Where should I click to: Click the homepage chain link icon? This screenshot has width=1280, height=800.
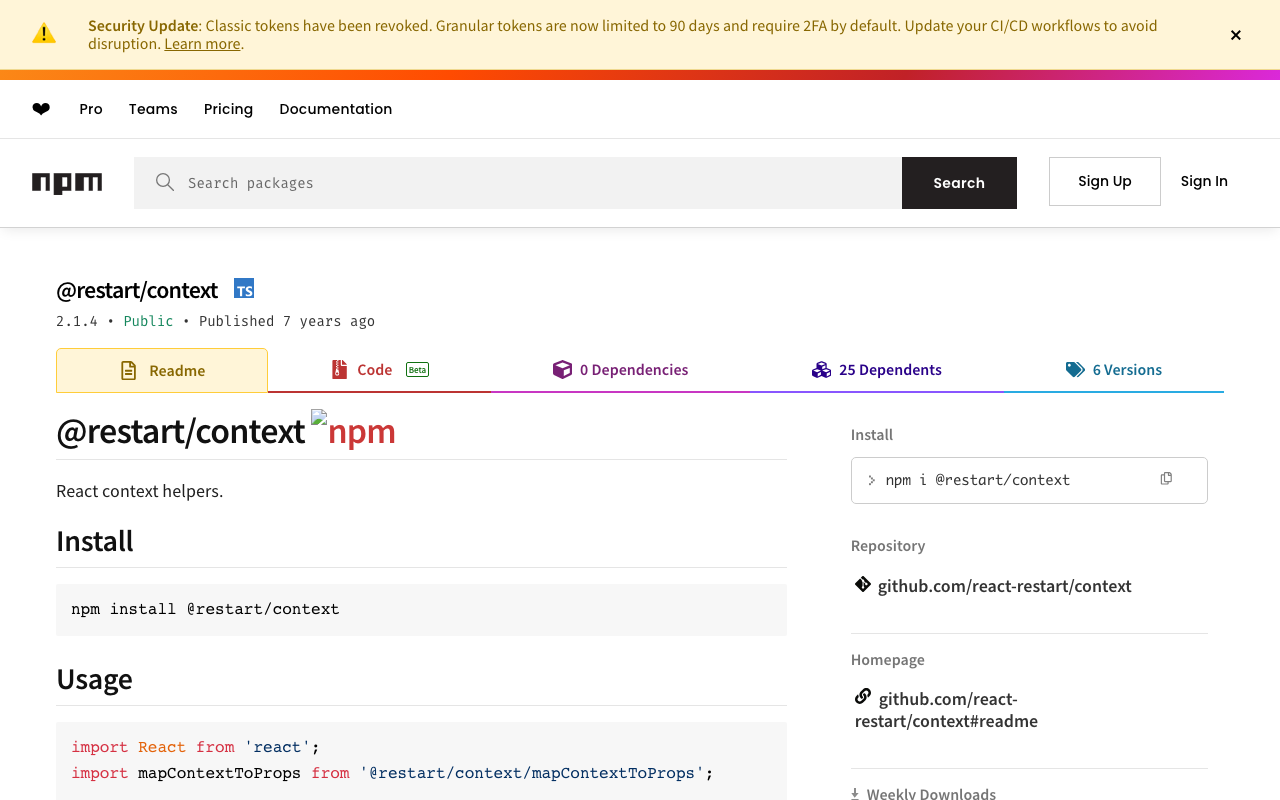tap(862, 697)
